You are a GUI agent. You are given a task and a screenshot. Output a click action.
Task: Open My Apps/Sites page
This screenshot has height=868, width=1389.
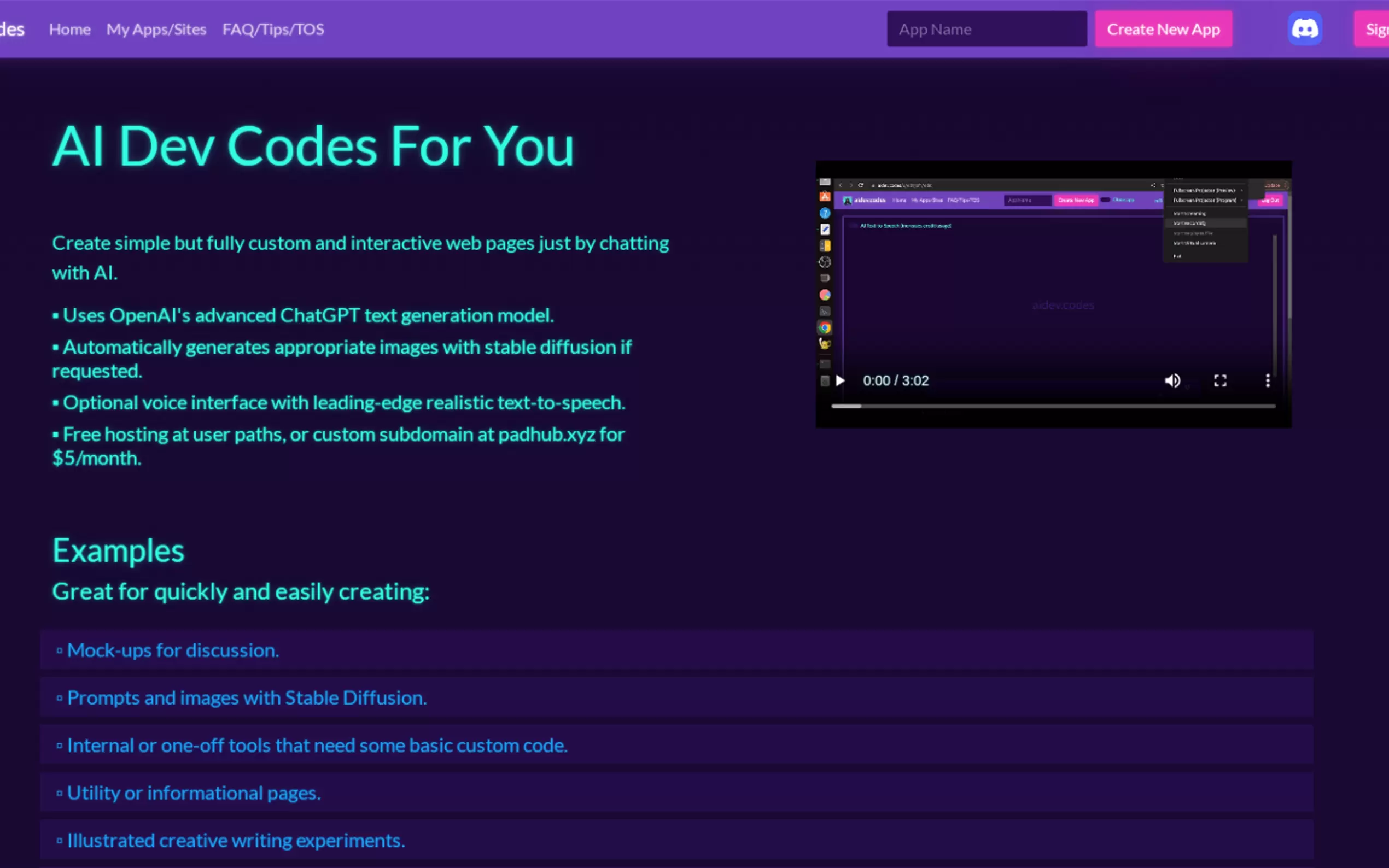pos(156,30)
